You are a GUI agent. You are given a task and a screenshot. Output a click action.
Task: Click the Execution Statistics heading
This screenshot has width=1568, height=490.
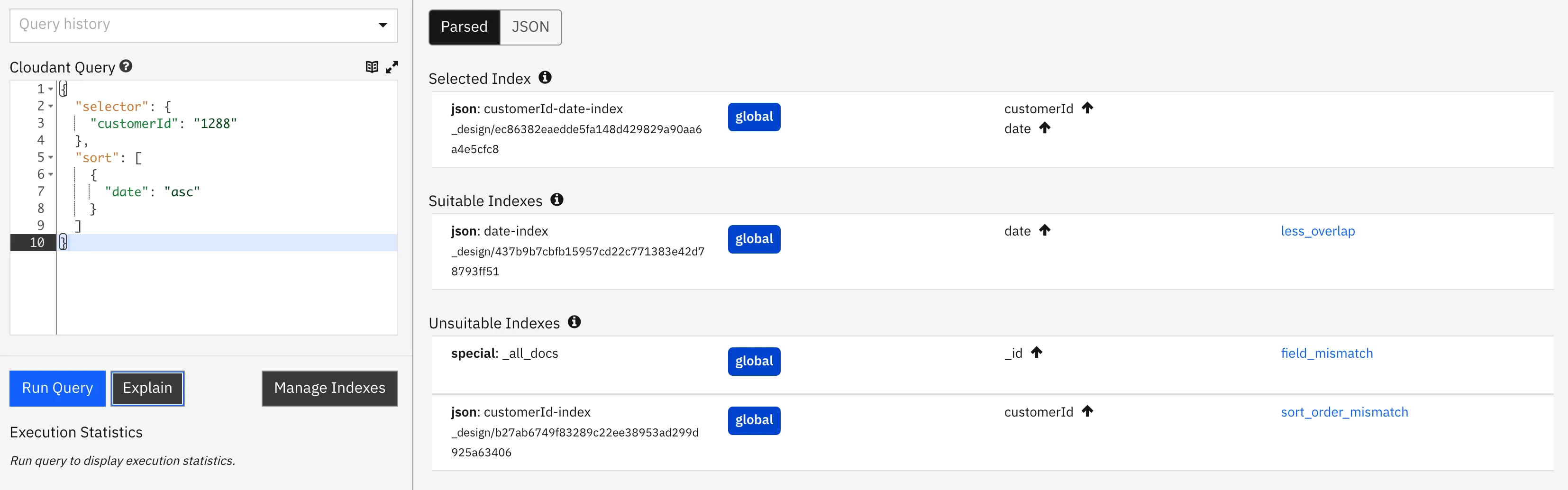click(76, 432)
